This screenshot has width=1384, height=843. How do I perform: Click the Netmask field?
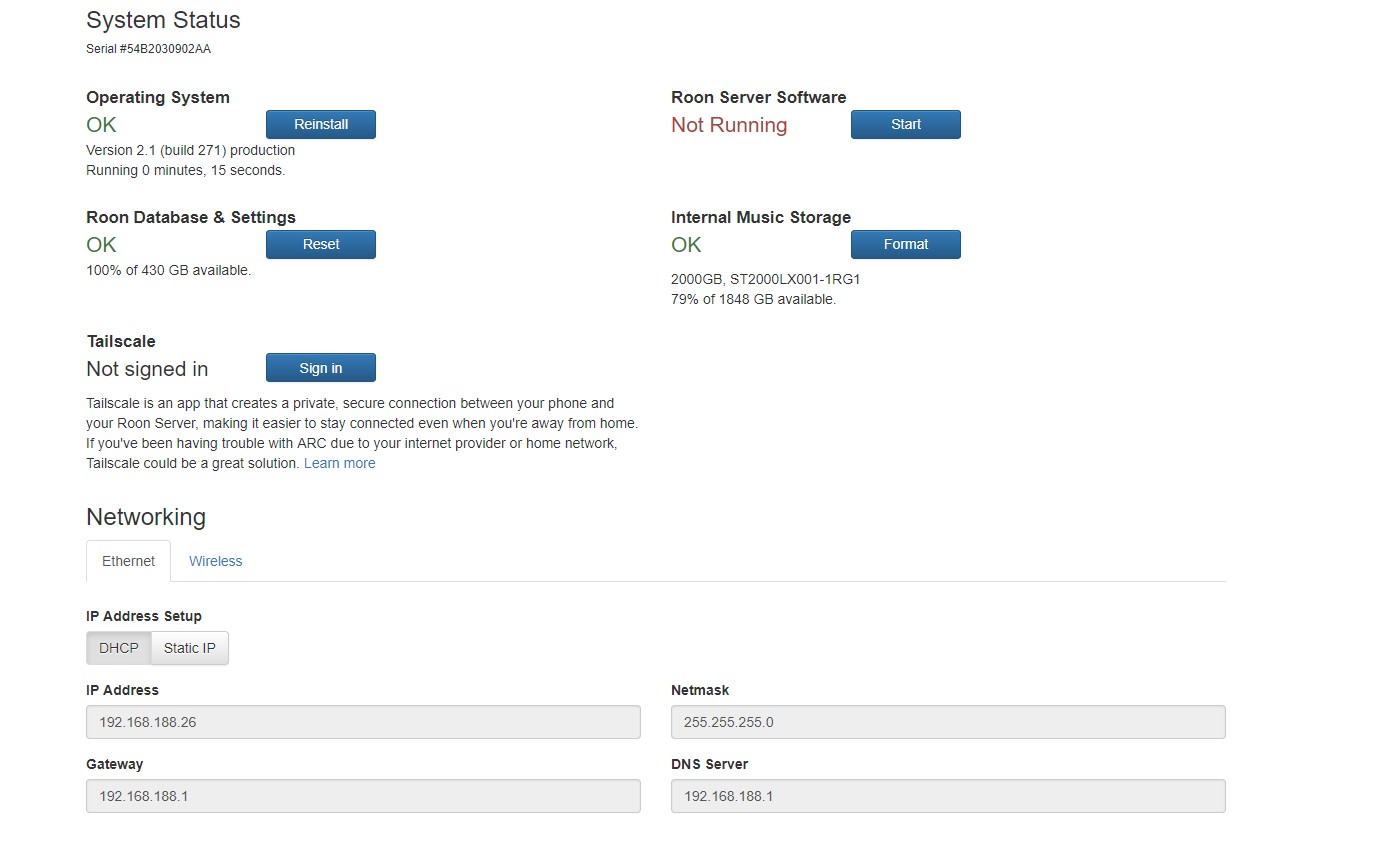click(948, 722)
